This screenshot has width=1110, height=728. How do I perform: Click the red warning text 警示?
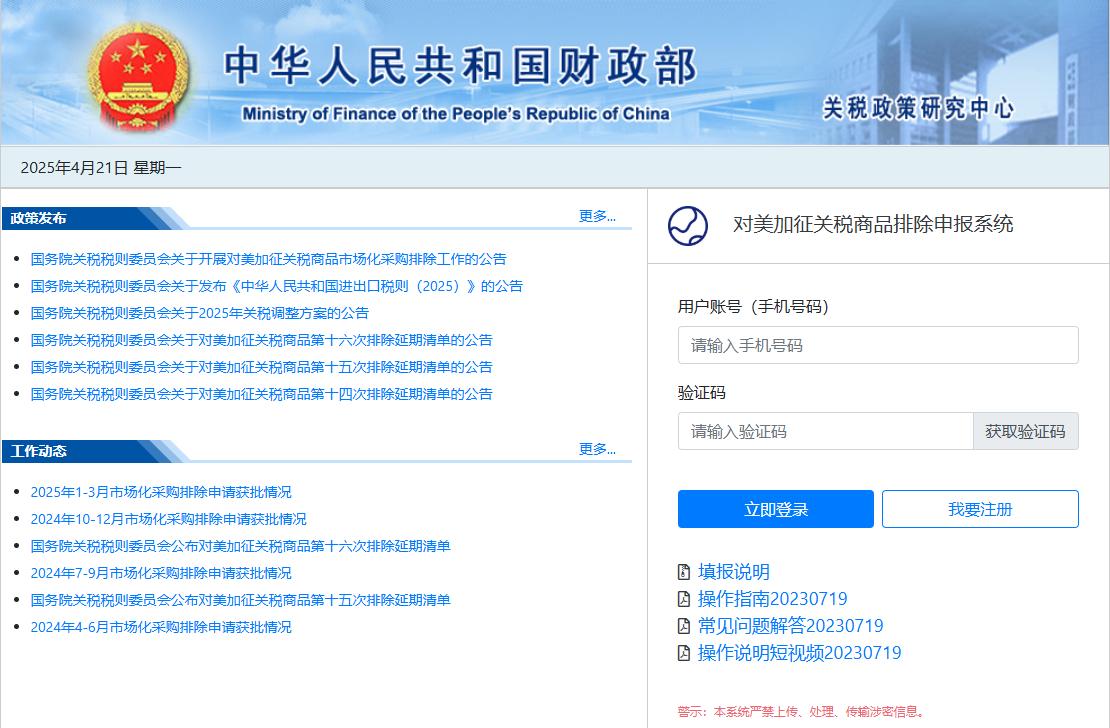tap(801, 712)
